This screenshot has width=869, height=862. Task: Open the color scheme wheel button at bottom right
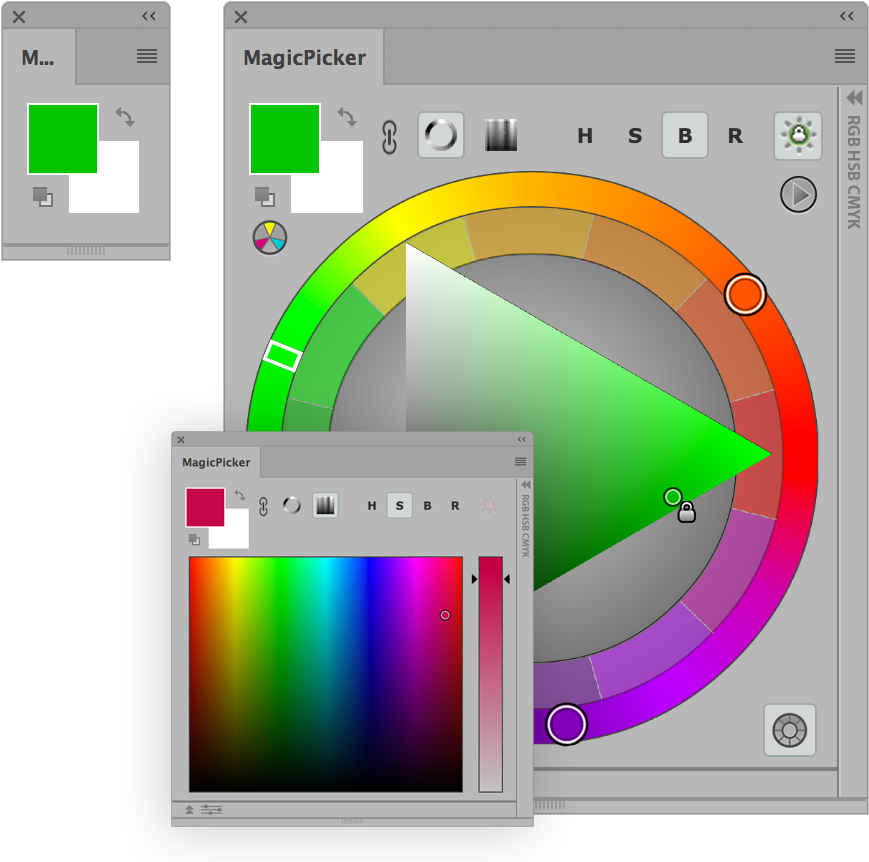pos(789,730)
